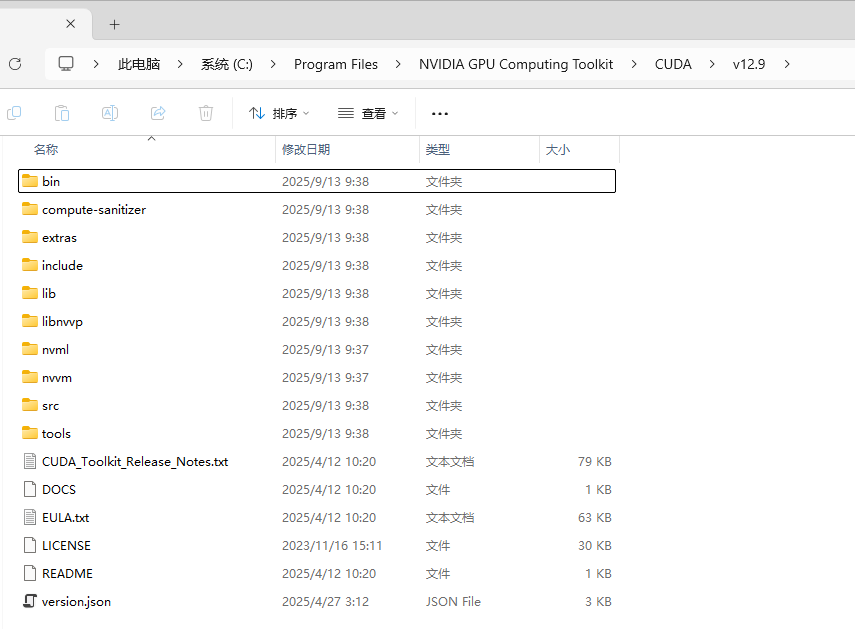Click the Rename toolbar icon

click(110, 113)
